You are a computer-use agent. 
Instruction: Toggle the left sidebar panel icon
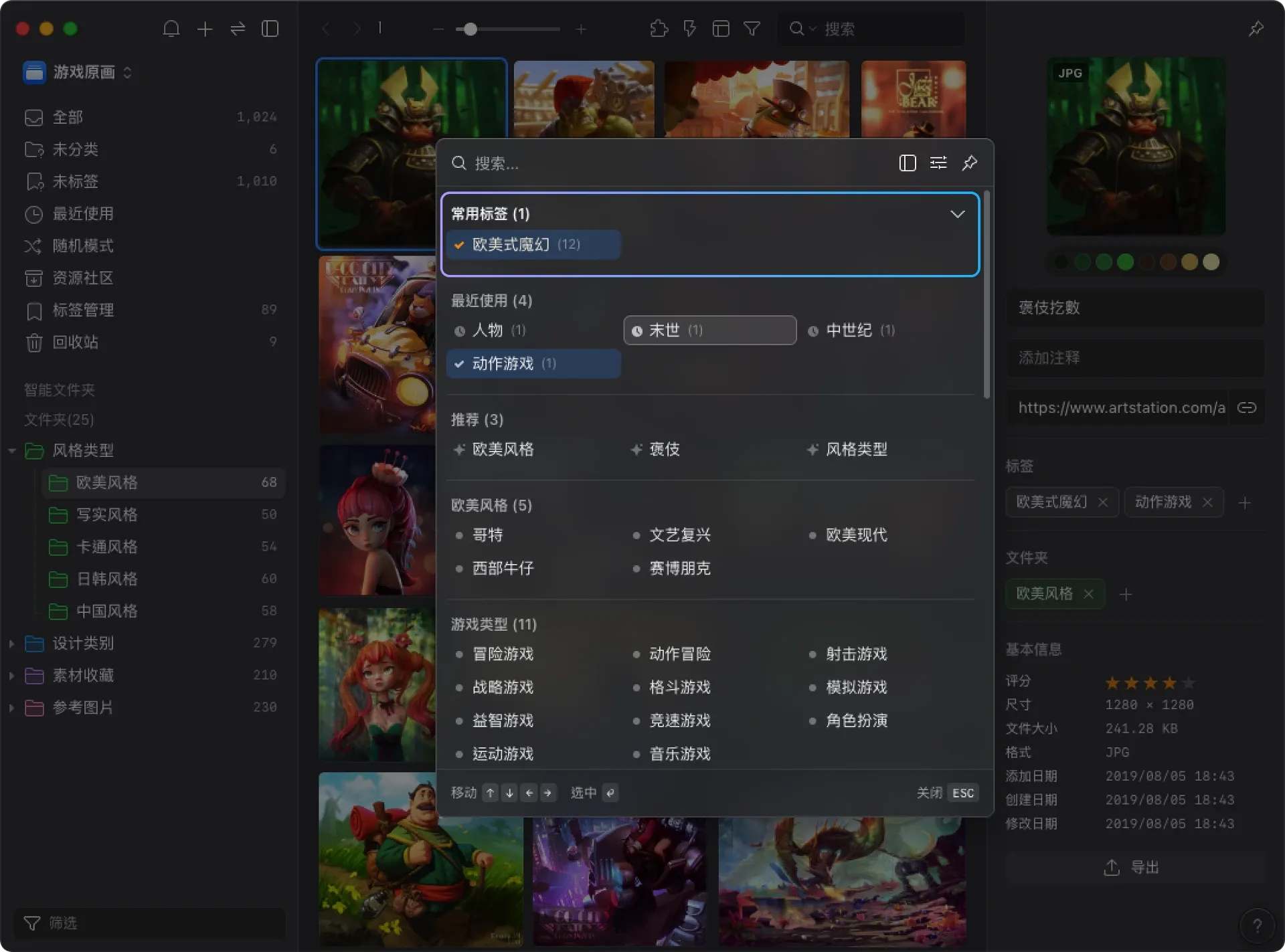[x=270, y=29]
